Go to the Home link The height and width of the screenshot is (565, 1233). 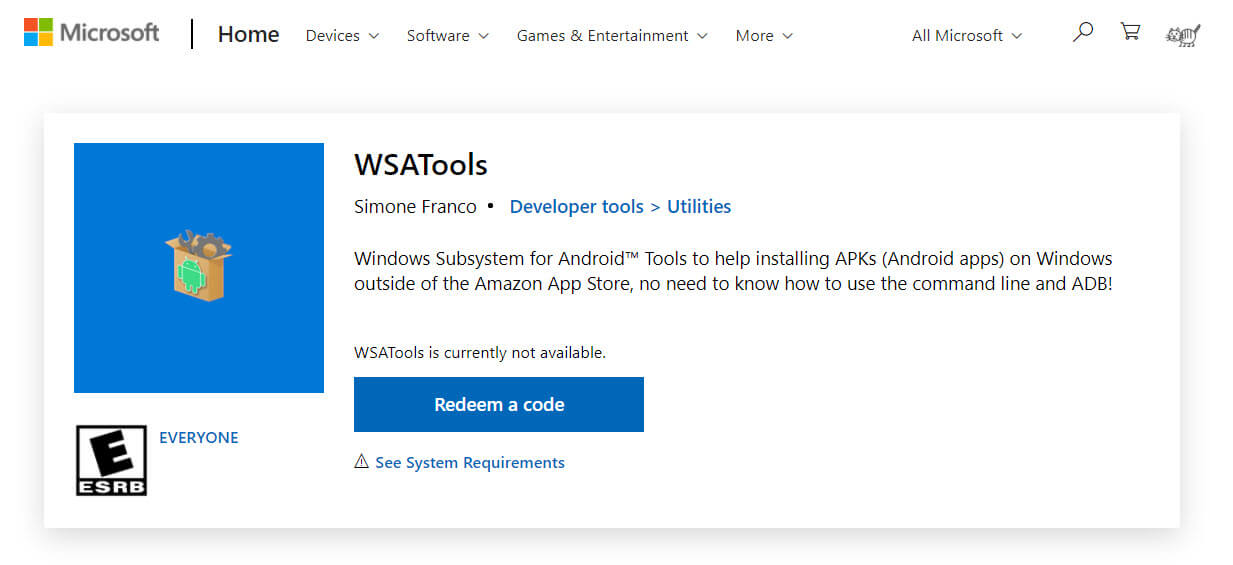coord(248,34)
